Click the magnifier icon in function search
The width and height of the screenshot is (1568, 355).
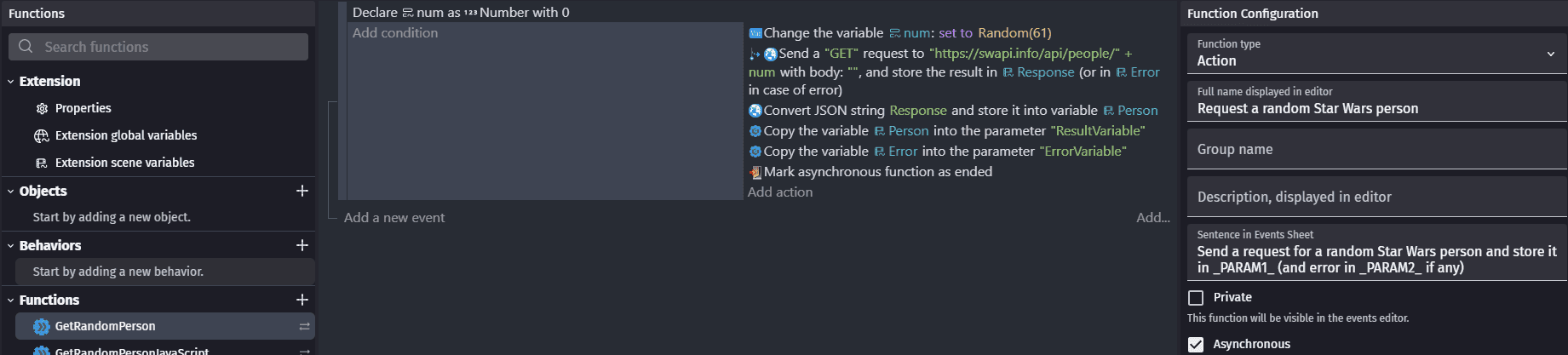[26, 47]
